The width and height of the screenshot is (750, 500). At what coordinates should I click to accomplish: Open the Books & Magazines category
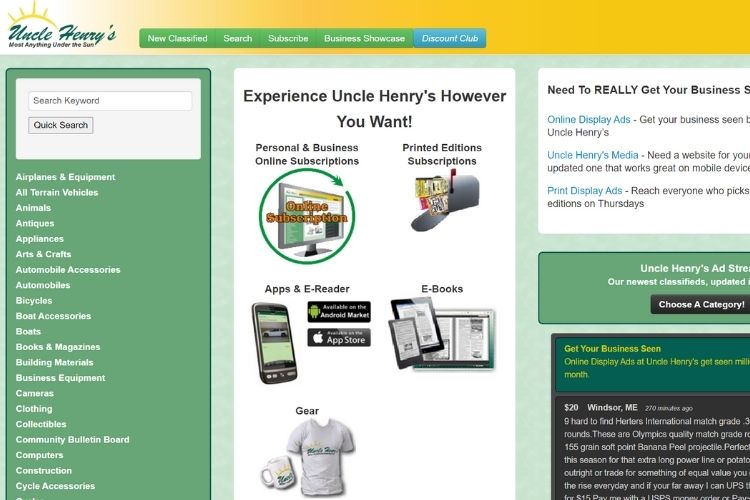(x=58, y=347)
